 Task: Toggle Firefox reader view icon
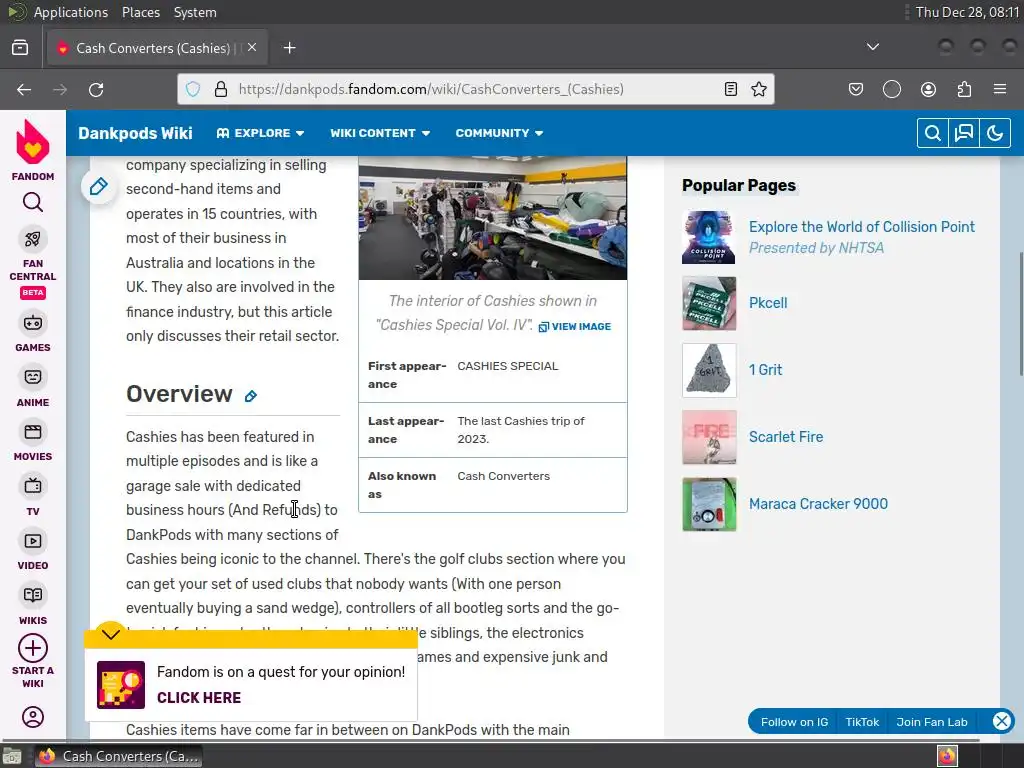click(731, 89)
